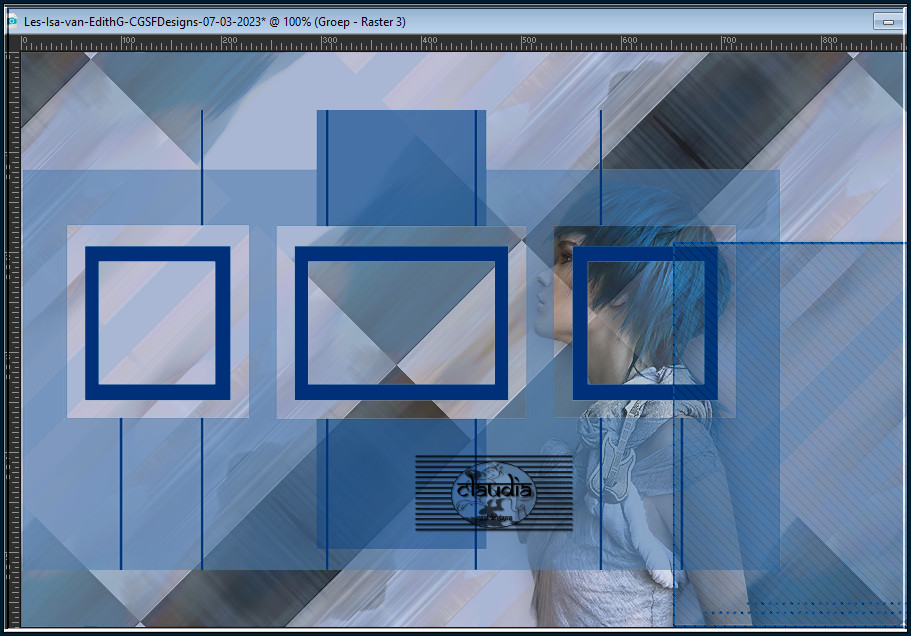Click the horizontal ruler at the 600 mark
This screenshot has width=911, height=636.
click(x=622, y=44)
